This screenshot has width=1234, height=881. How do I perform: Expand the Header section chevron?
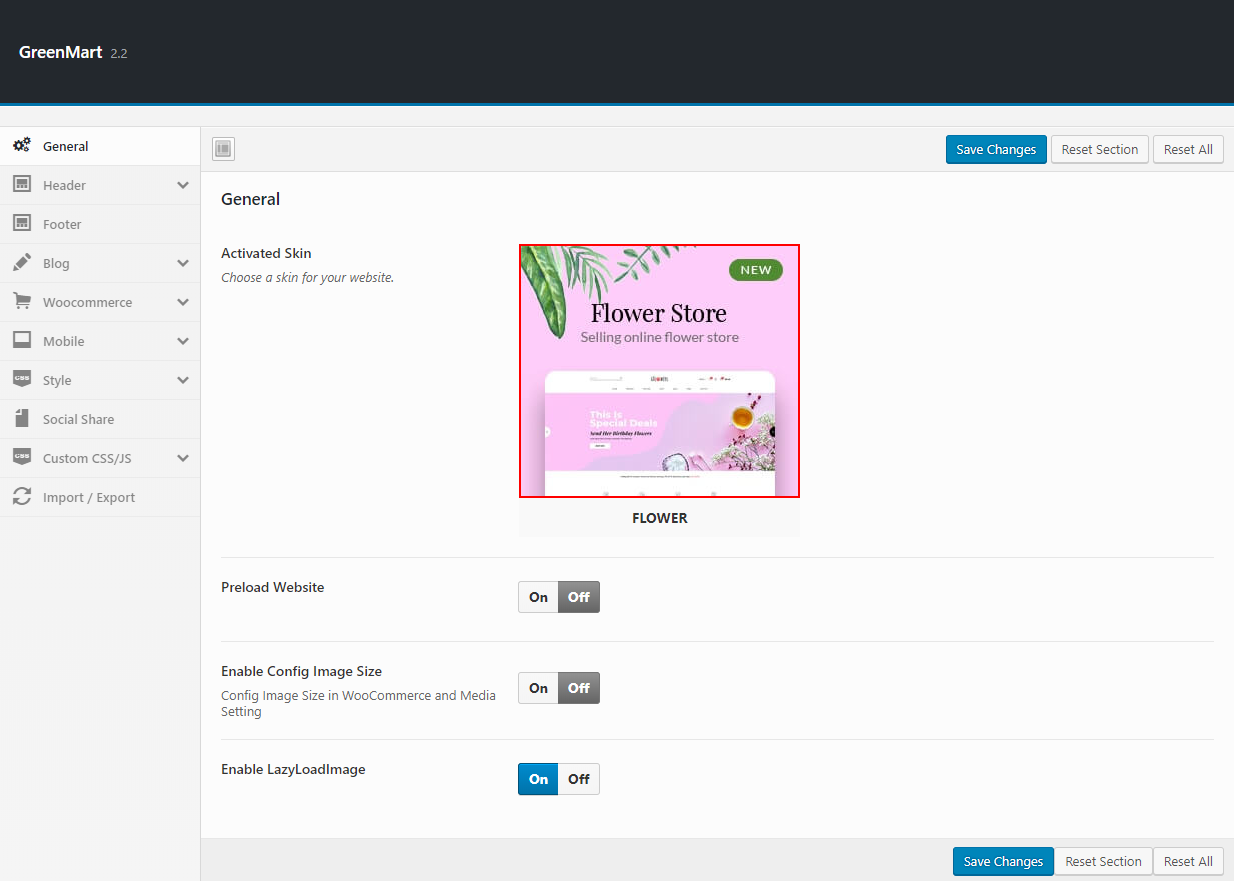point(183,185)
